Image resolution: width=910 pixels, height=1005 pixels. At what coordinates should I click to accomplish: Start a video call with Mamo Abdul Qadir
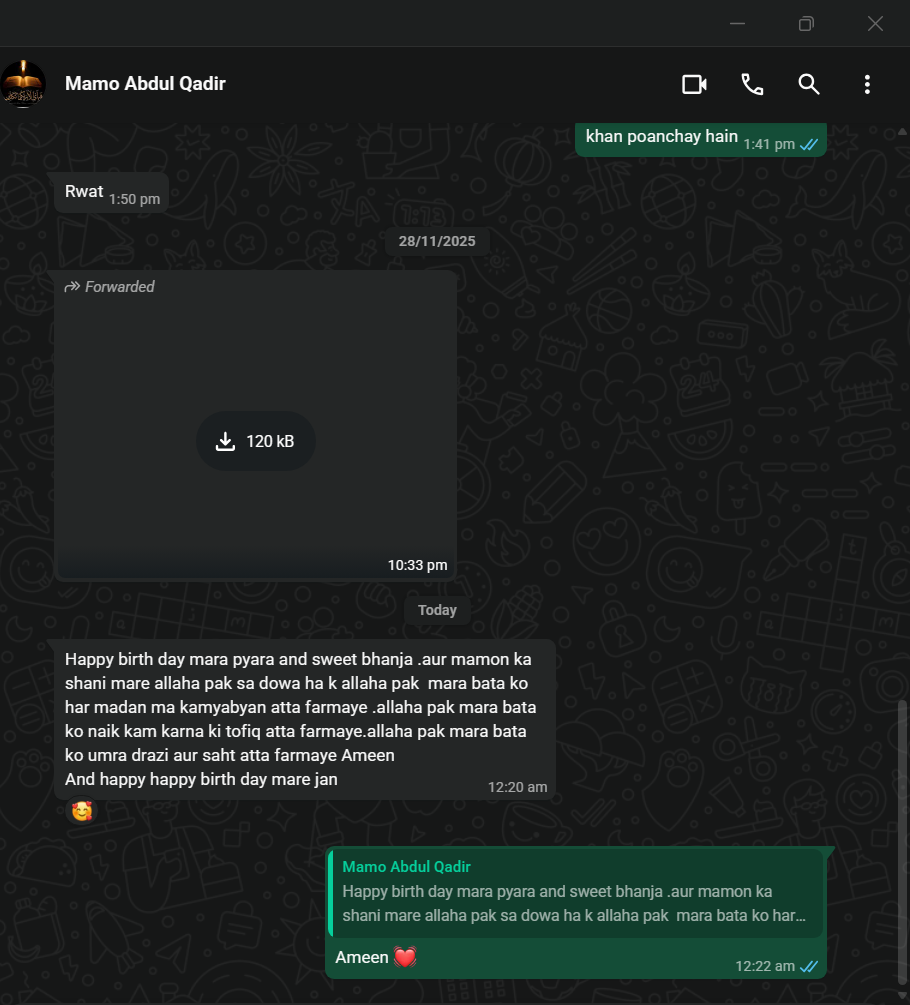tap(694, 84)
